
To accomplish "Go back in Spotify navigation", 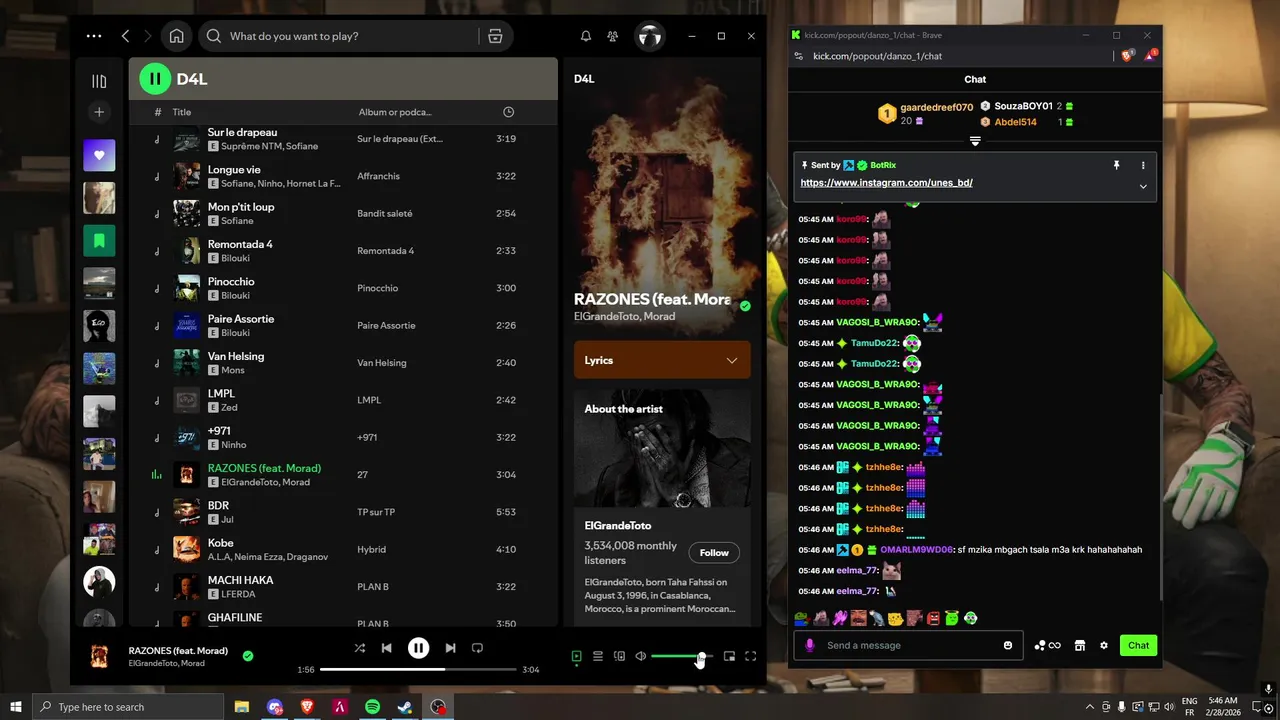I will pos(125,36).
